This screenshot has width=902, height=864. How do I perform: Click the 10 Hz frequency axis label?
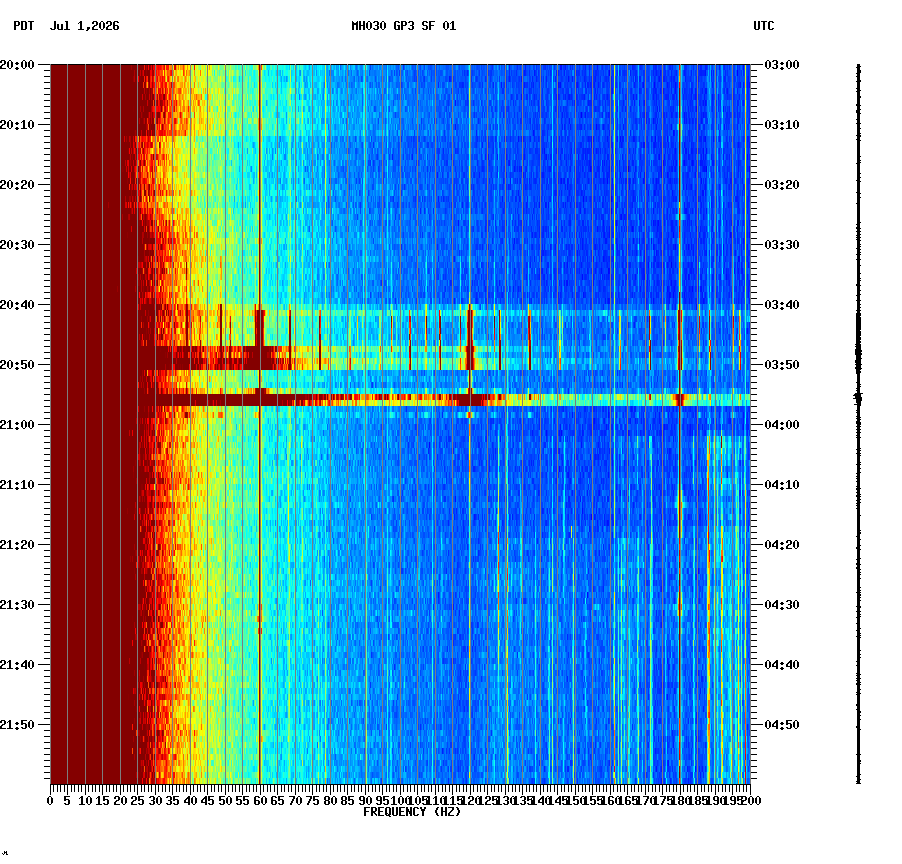pyautogui.click(x=85, y=801)
